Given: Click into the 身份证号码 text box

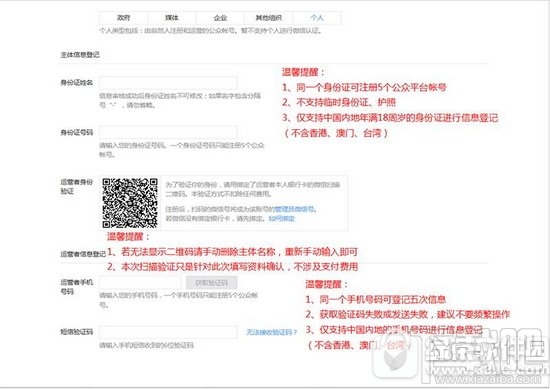Looking at the screenshot, I should [168, 132].
